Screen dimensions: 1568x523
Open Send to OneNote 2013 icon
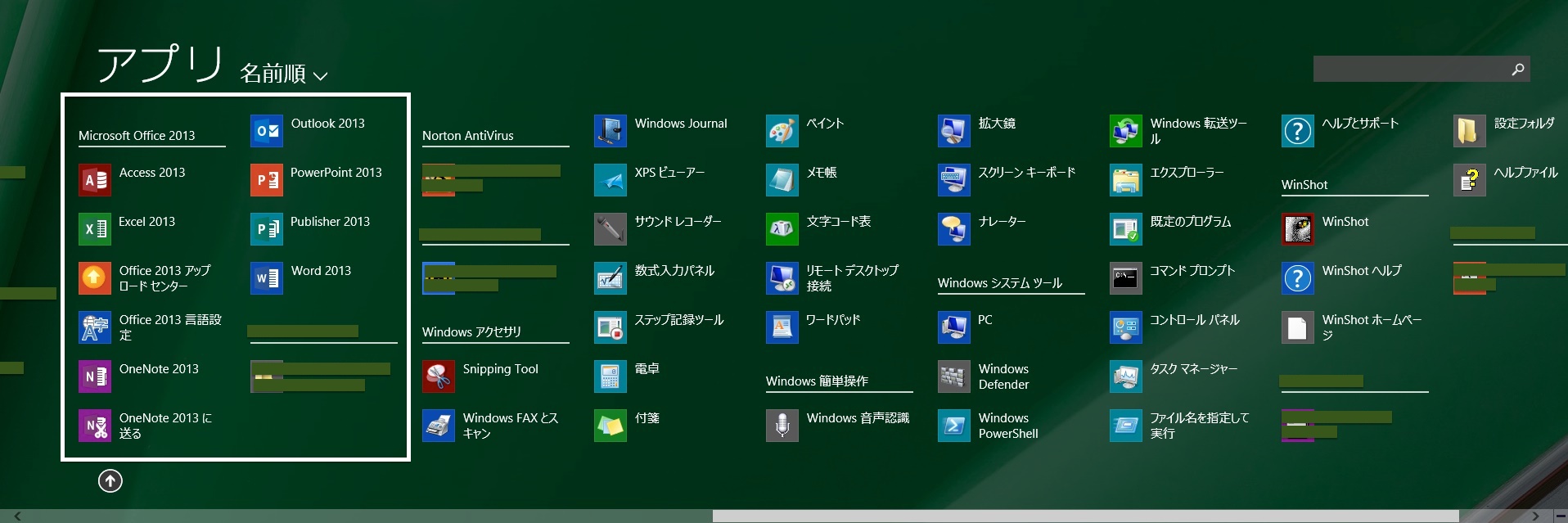click(95, 426)
